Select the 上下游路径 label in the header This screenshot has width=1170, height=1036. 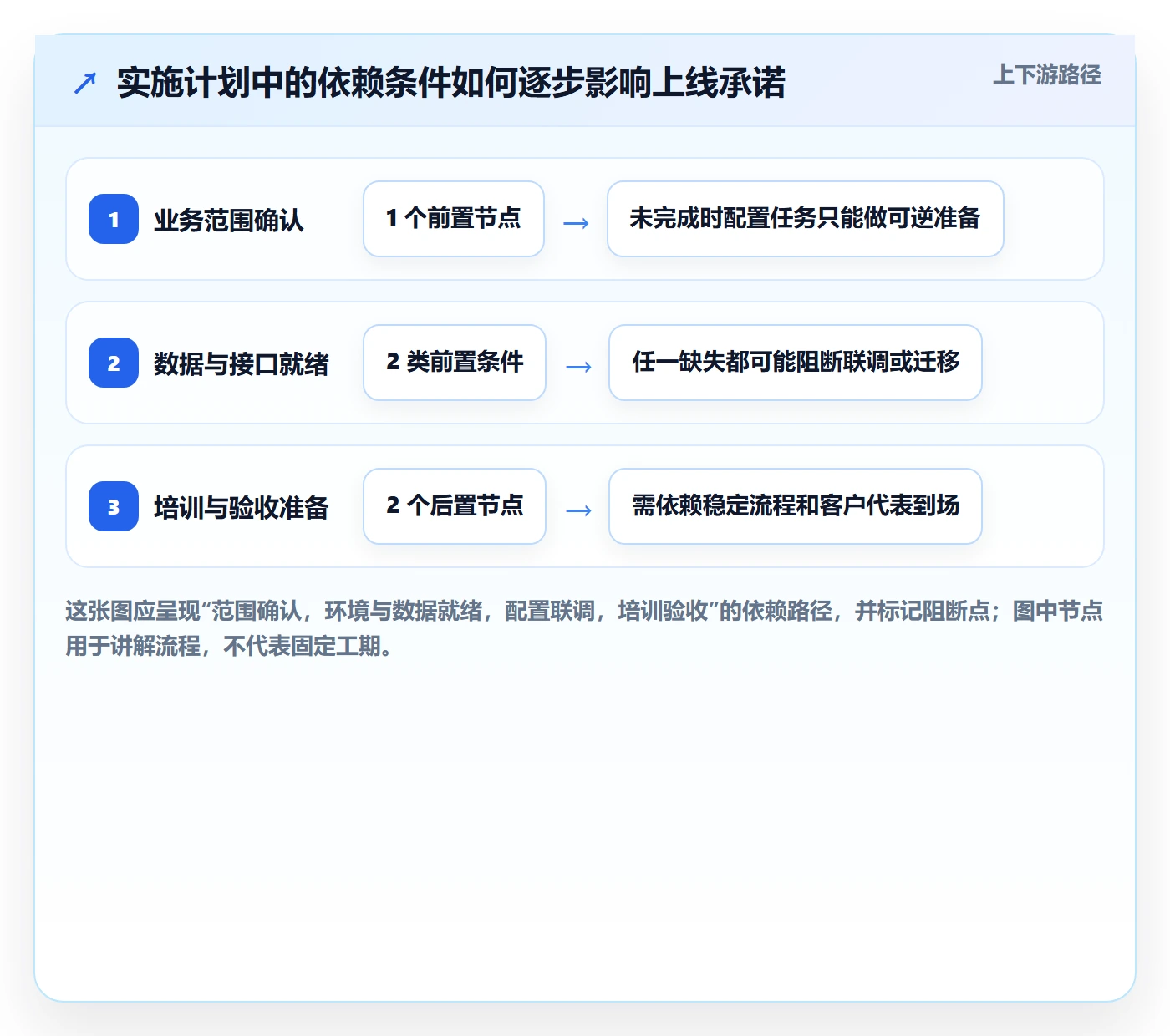click(1047, 75)
